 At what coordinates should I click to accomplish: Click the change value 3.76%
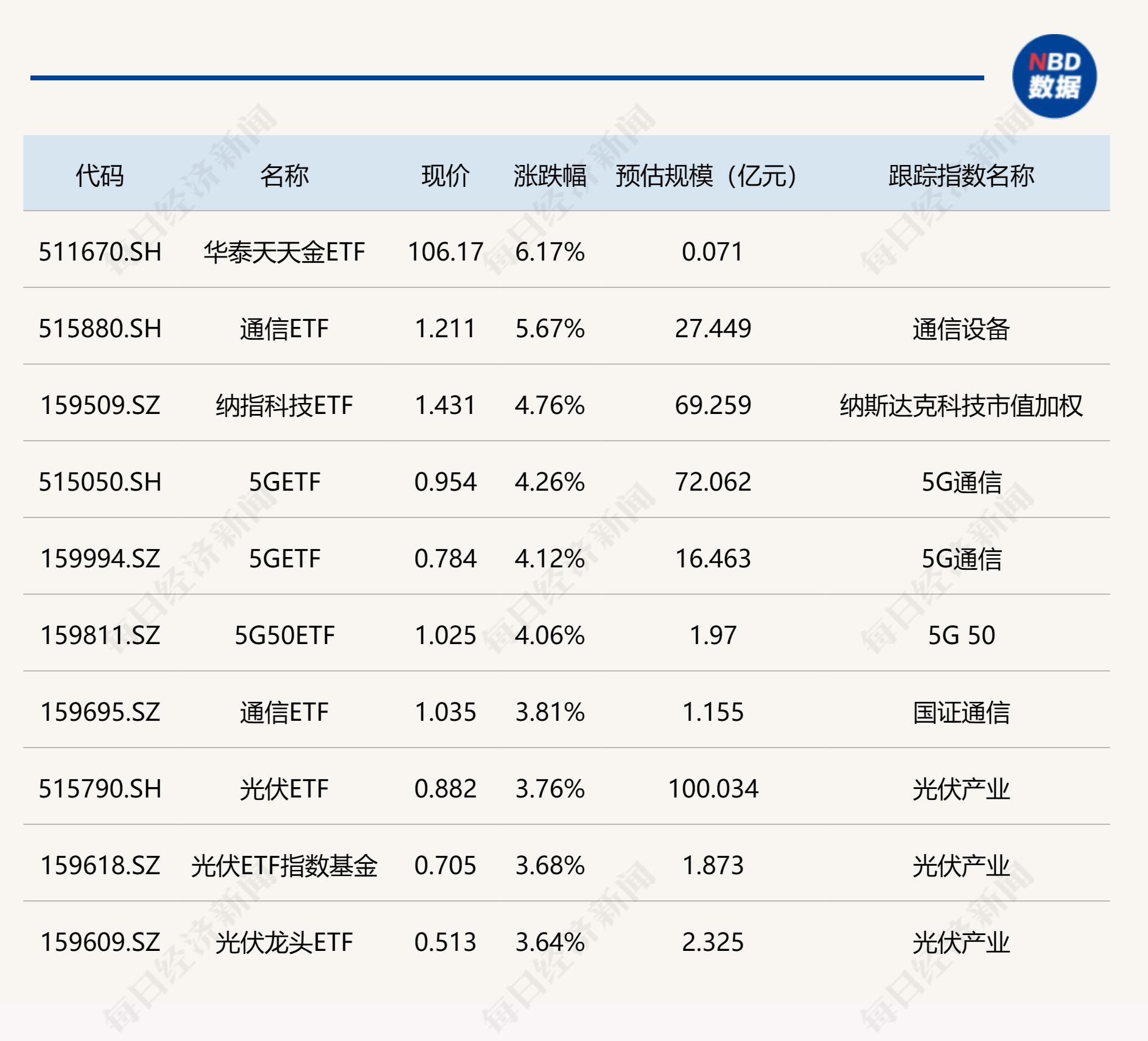(550, 789)
